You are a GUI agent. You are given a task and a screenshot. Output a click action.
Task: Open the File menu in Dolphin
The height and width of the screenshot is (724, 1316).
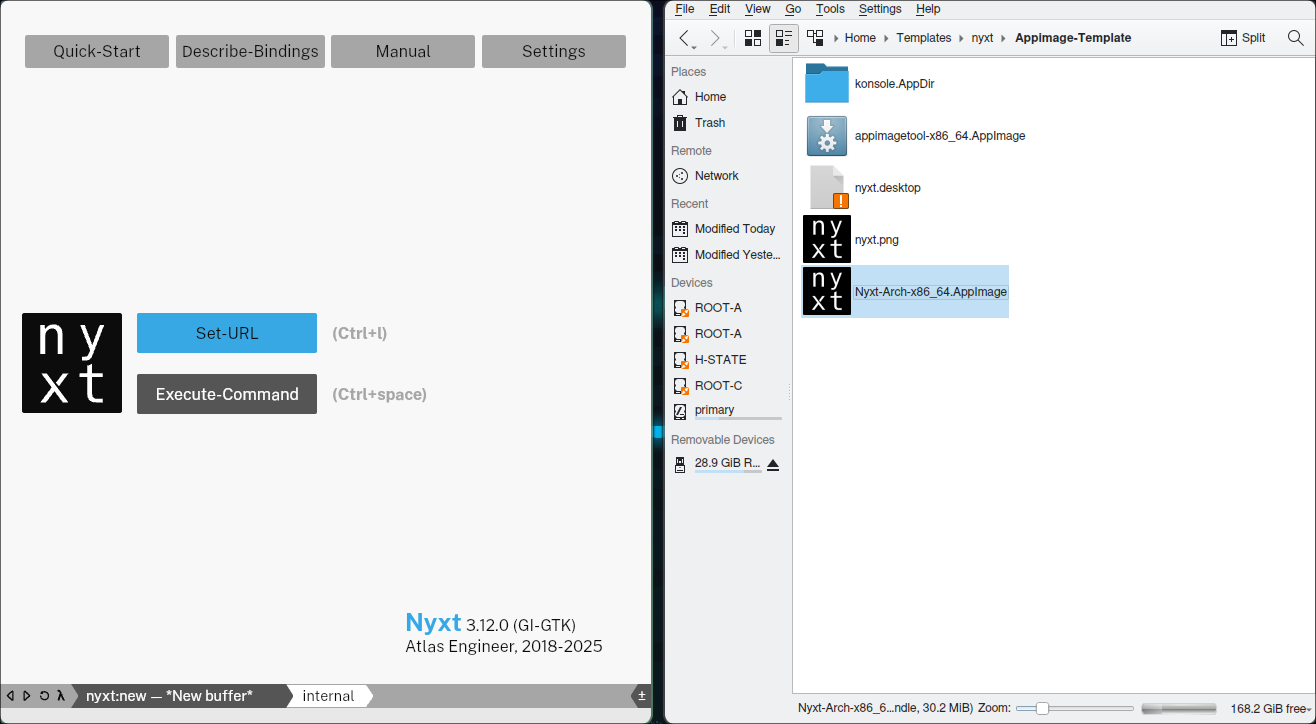click(685, 9)
